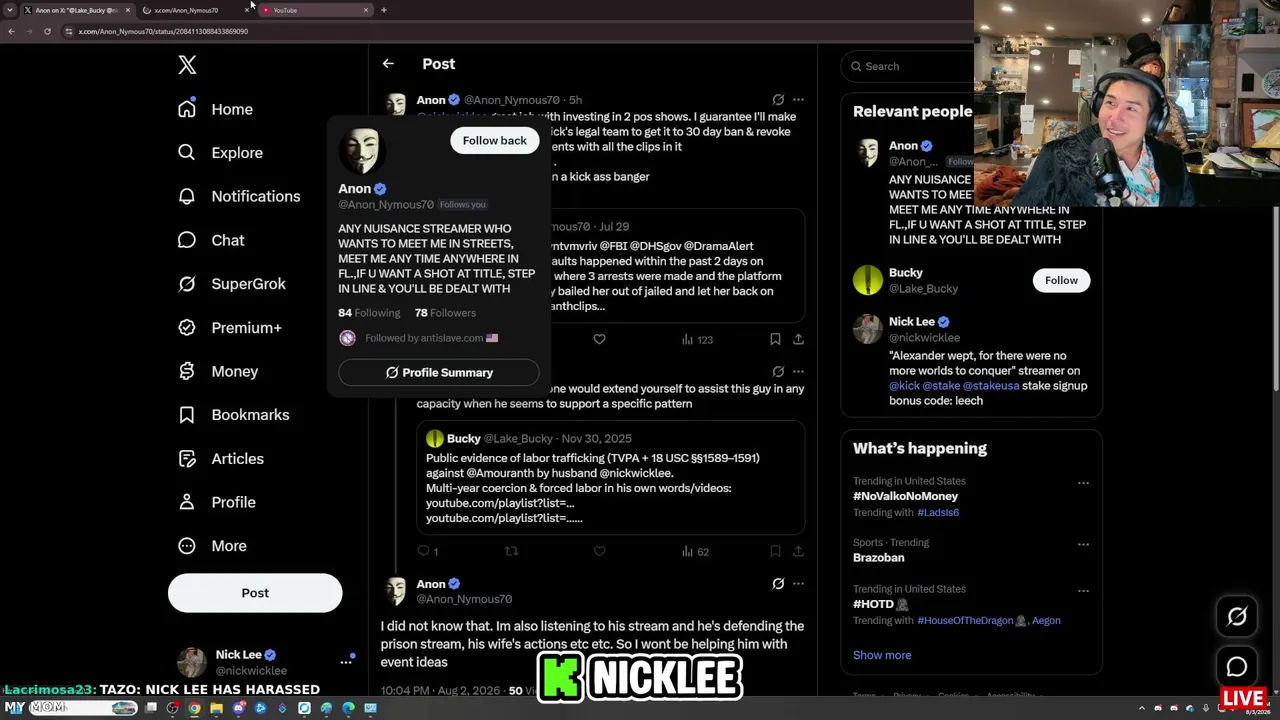Bookmark the reply with 62 views

(x=775, y=551)
